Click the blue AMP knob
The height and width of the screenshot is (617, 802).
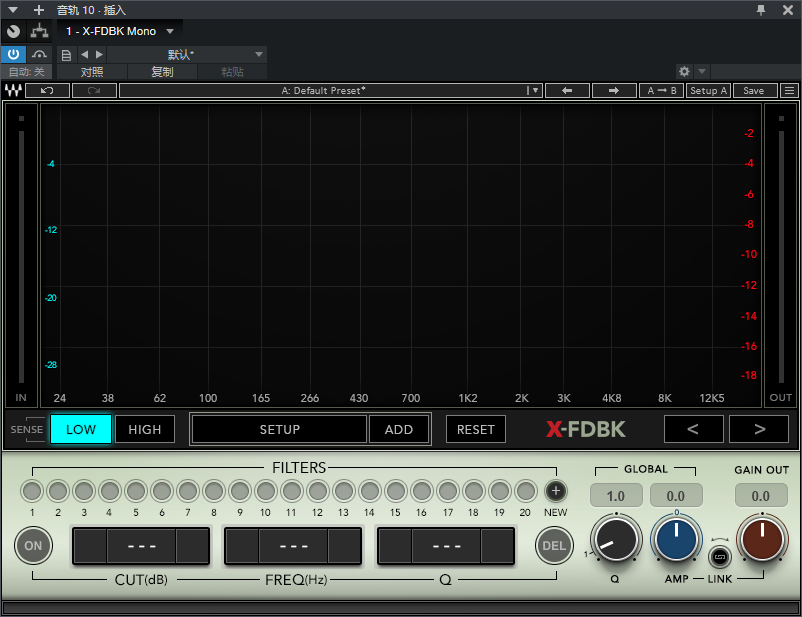[x=676, y=539]
